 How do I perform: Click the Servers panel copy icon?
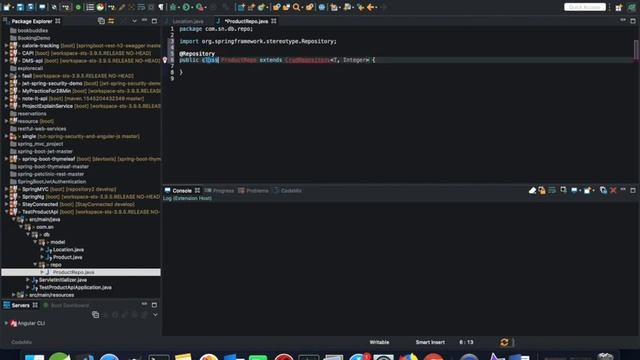click(96, 315)
